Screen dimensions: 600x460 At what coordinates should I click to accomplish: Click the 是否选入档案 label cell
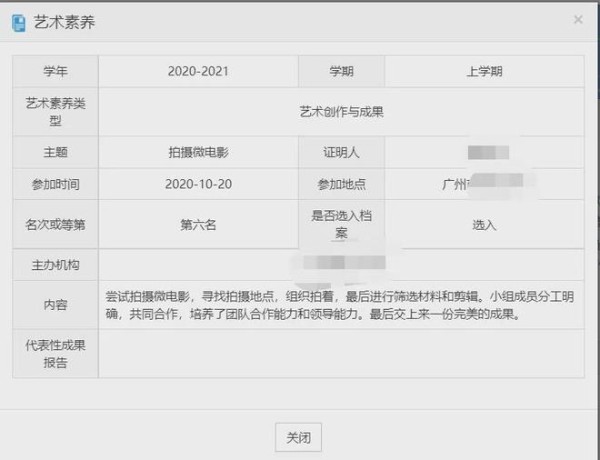[x=341, y=224]
